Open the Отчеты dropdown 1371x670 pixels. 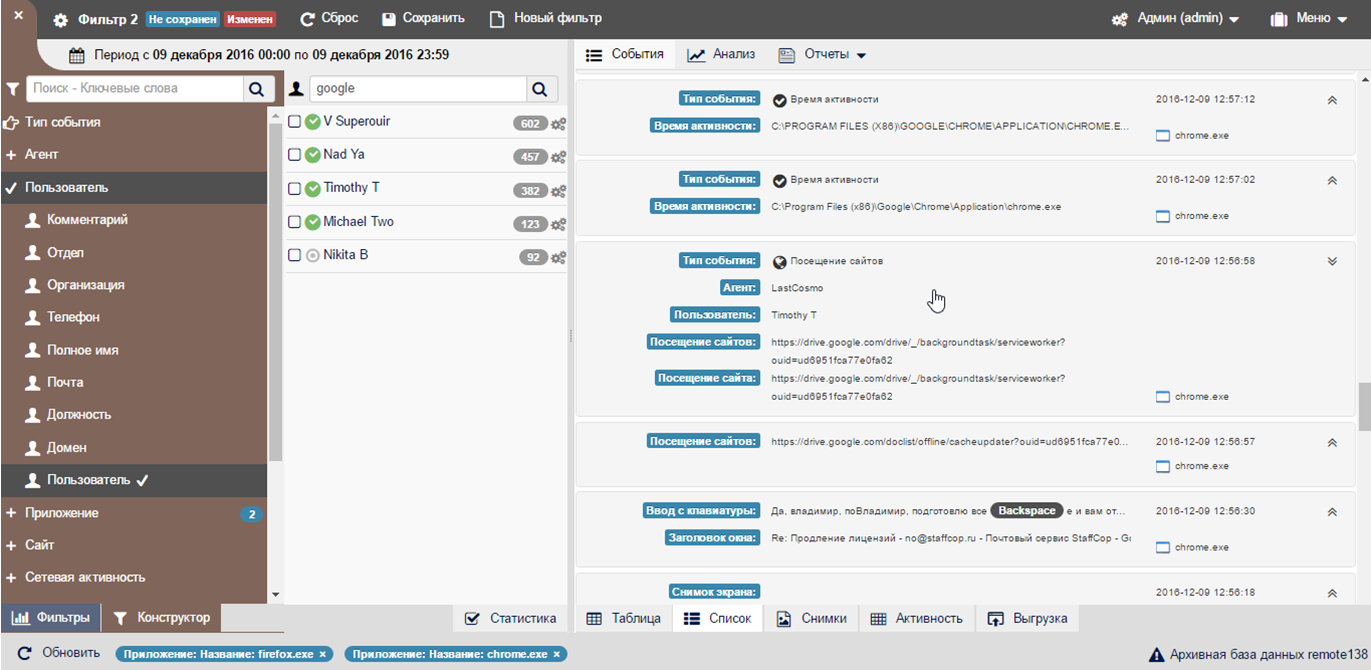tap(822, 54)
